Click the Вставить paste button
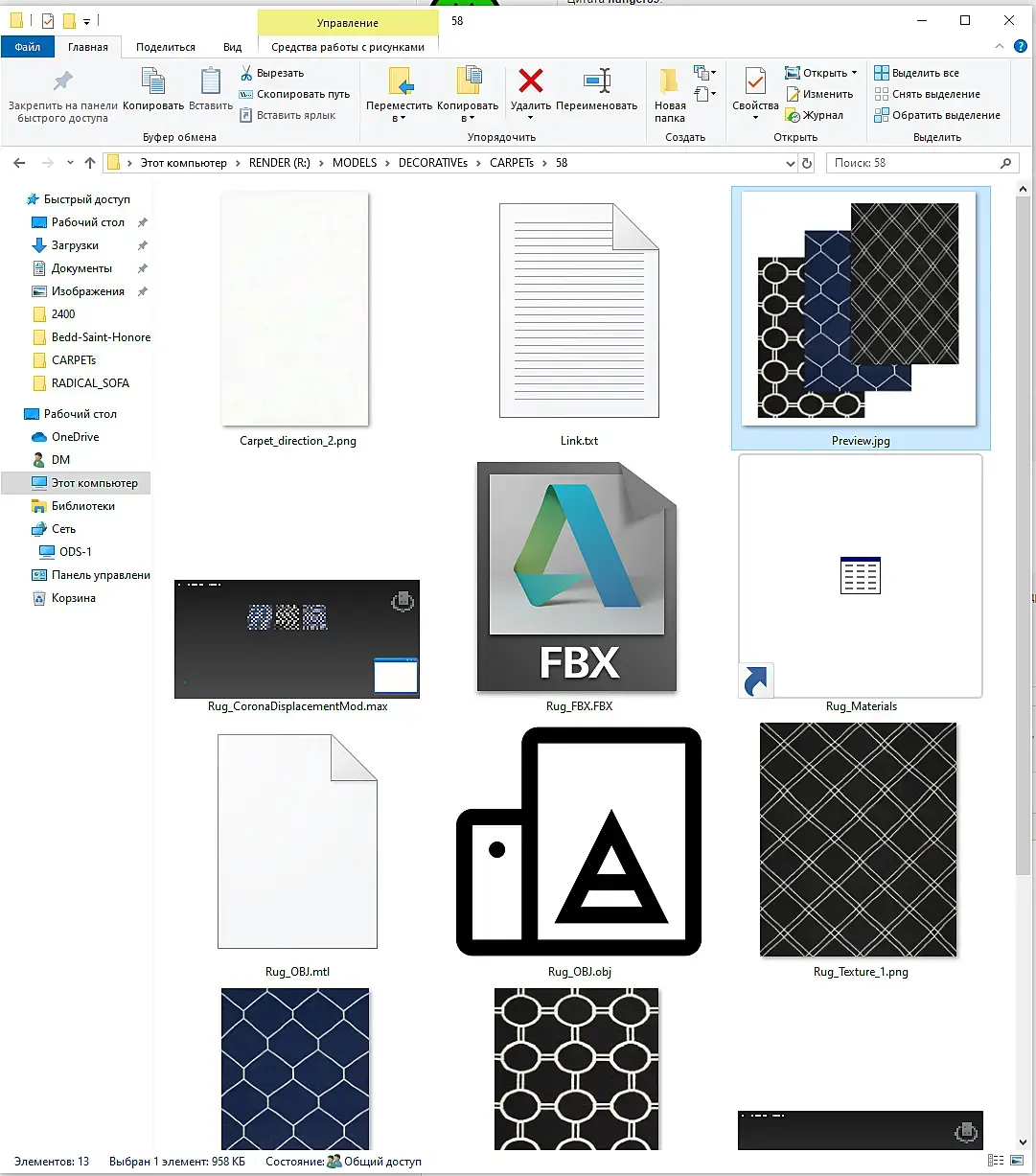This screenshot has height=1176, width=1036. pyautogui.click(x=210, y=90)
